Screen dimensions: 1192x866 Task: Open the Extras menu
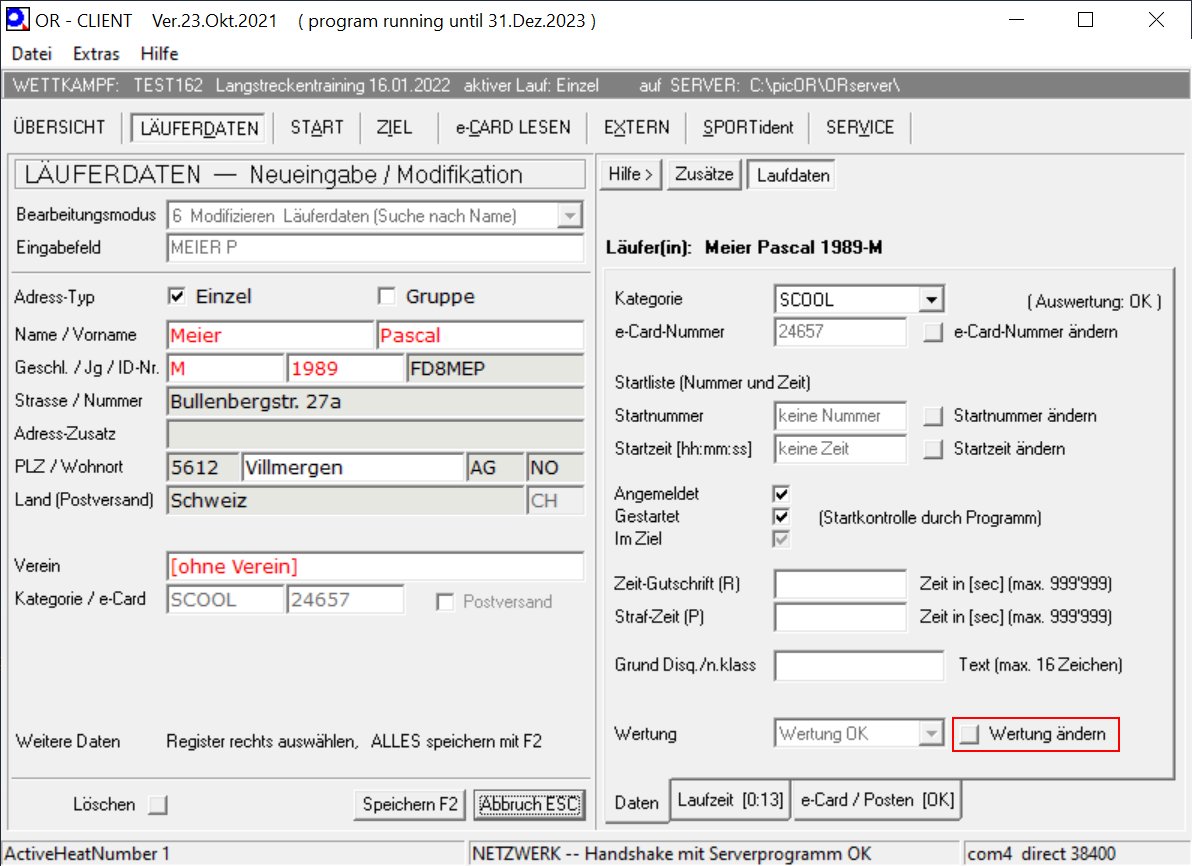click(x=96, y=54)
